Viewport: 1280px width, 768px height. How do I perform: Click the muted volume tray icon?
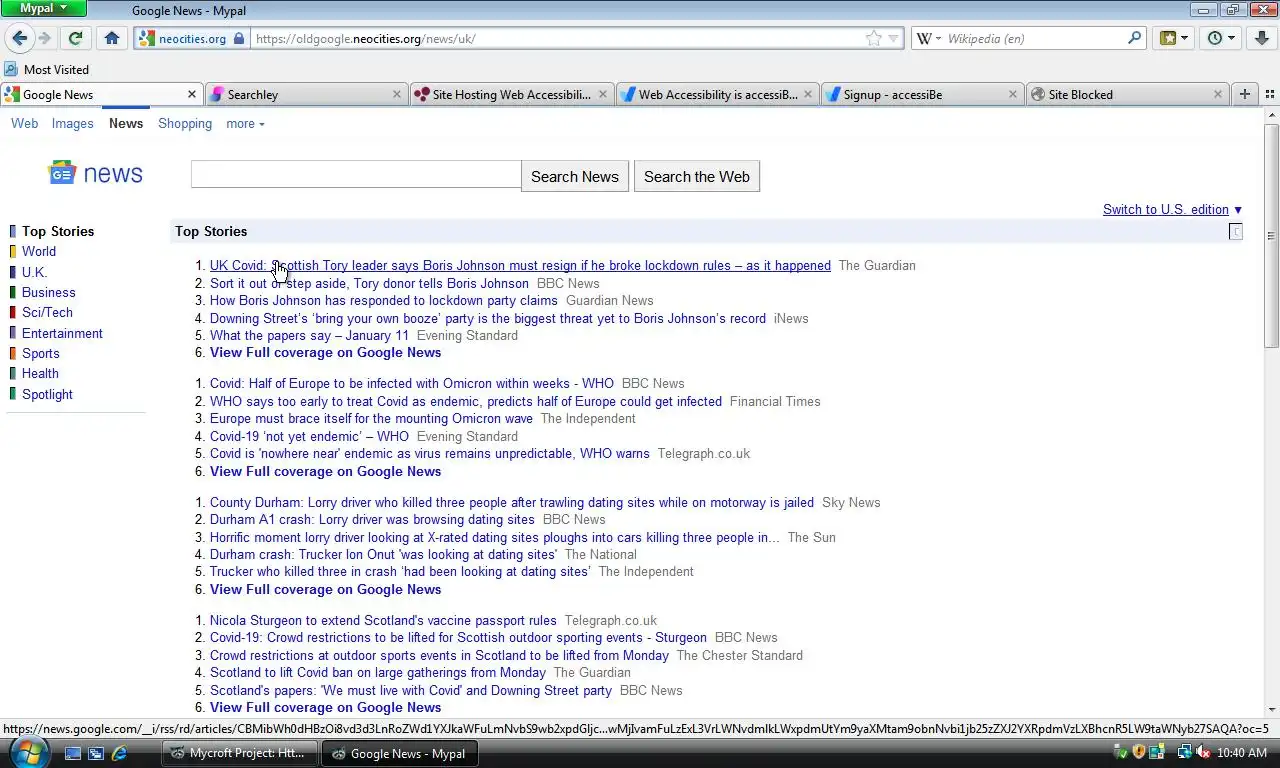tap(1203, 753)
